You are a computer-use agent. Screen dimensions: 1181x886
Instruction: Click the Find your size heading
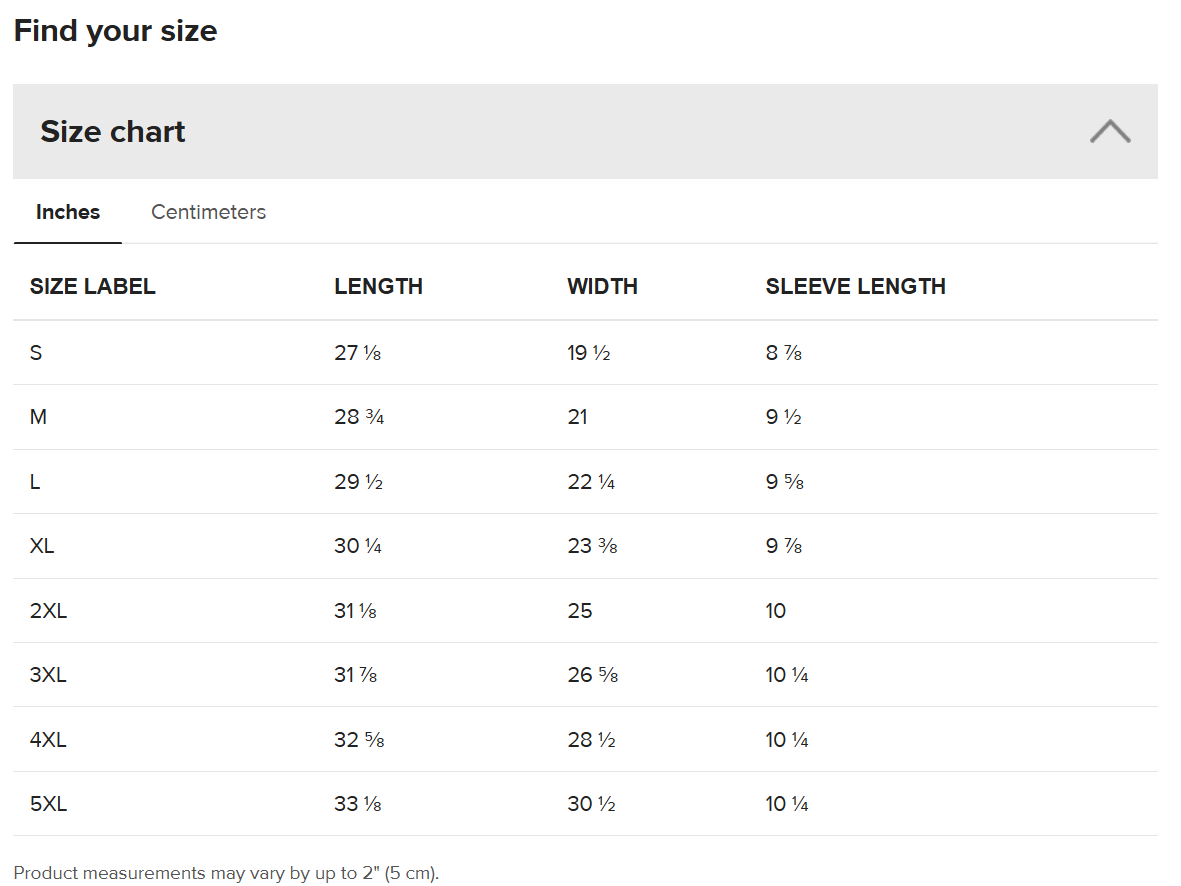[115, 31]
